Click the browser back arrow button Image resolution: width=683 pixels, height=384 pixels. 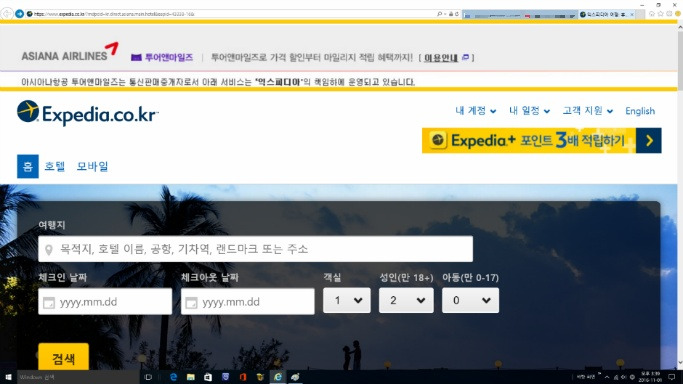pos(7,14)
